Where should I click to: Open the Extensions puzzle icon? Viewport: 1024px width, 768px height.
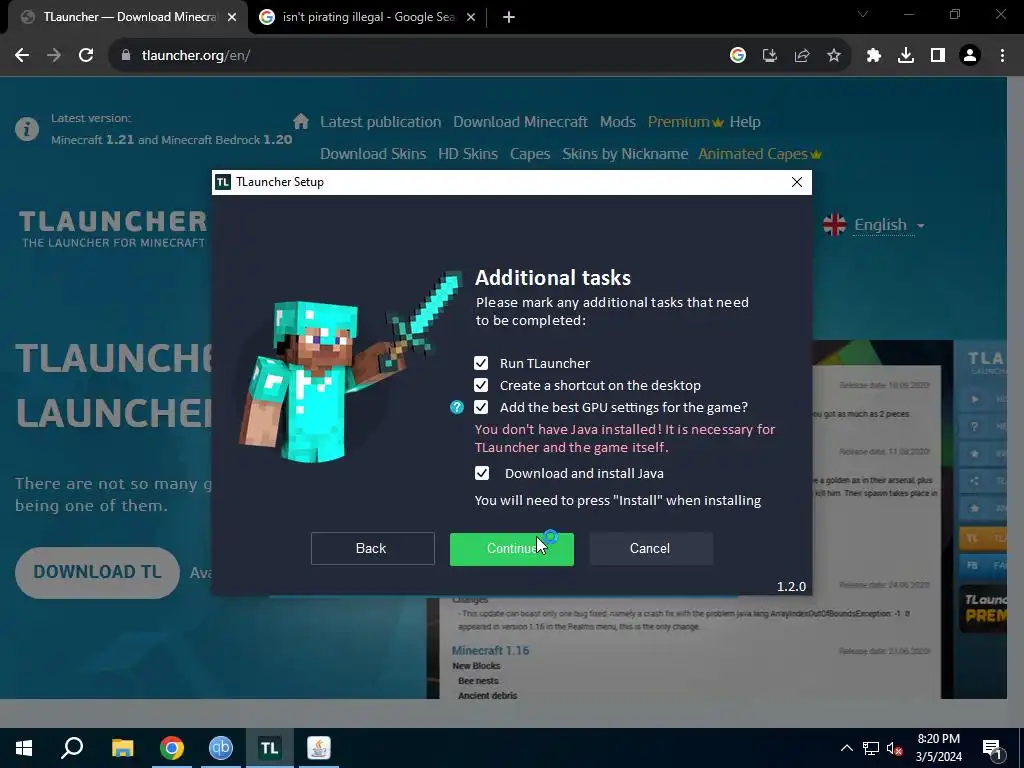pos(874,56)
